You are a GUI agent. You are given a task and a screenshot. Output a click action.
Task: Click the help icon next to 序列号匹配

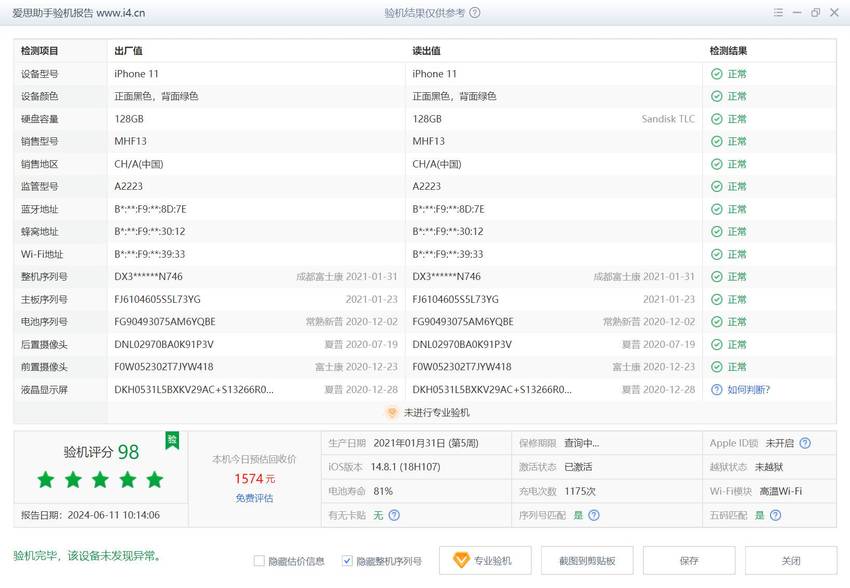594,515
